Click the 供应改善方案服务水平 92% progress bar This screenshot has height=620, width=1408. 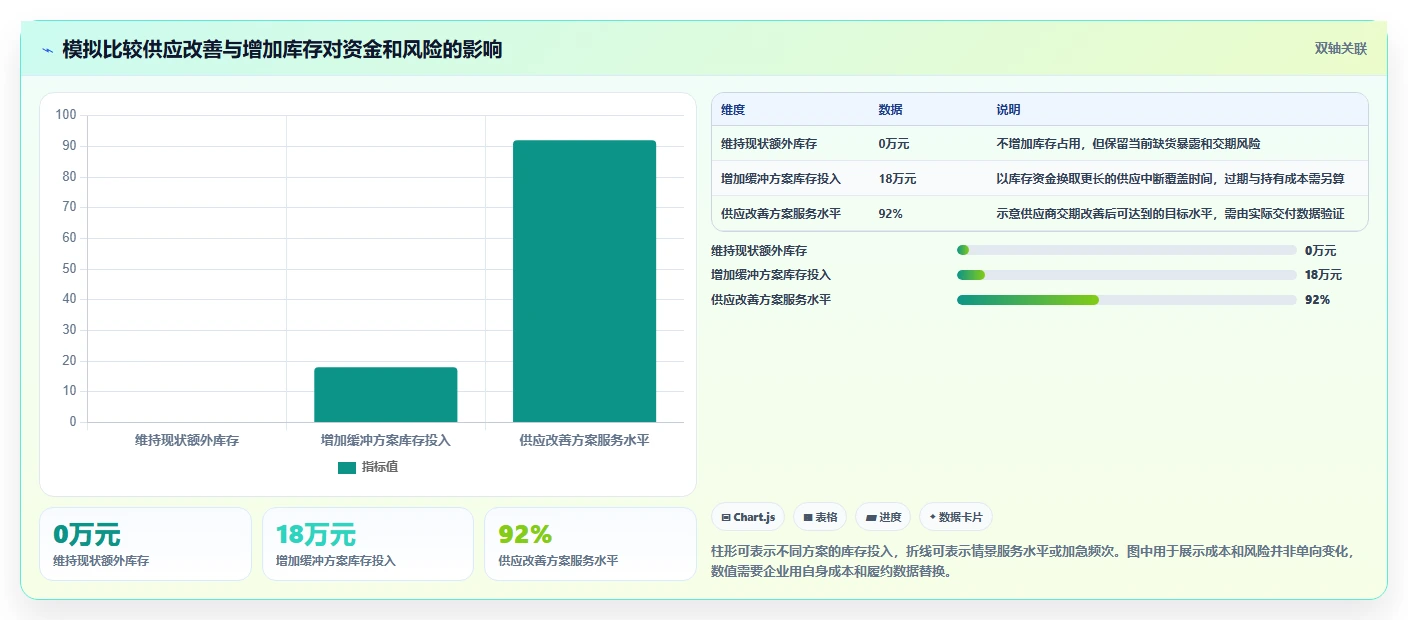tap(1126, 300)
